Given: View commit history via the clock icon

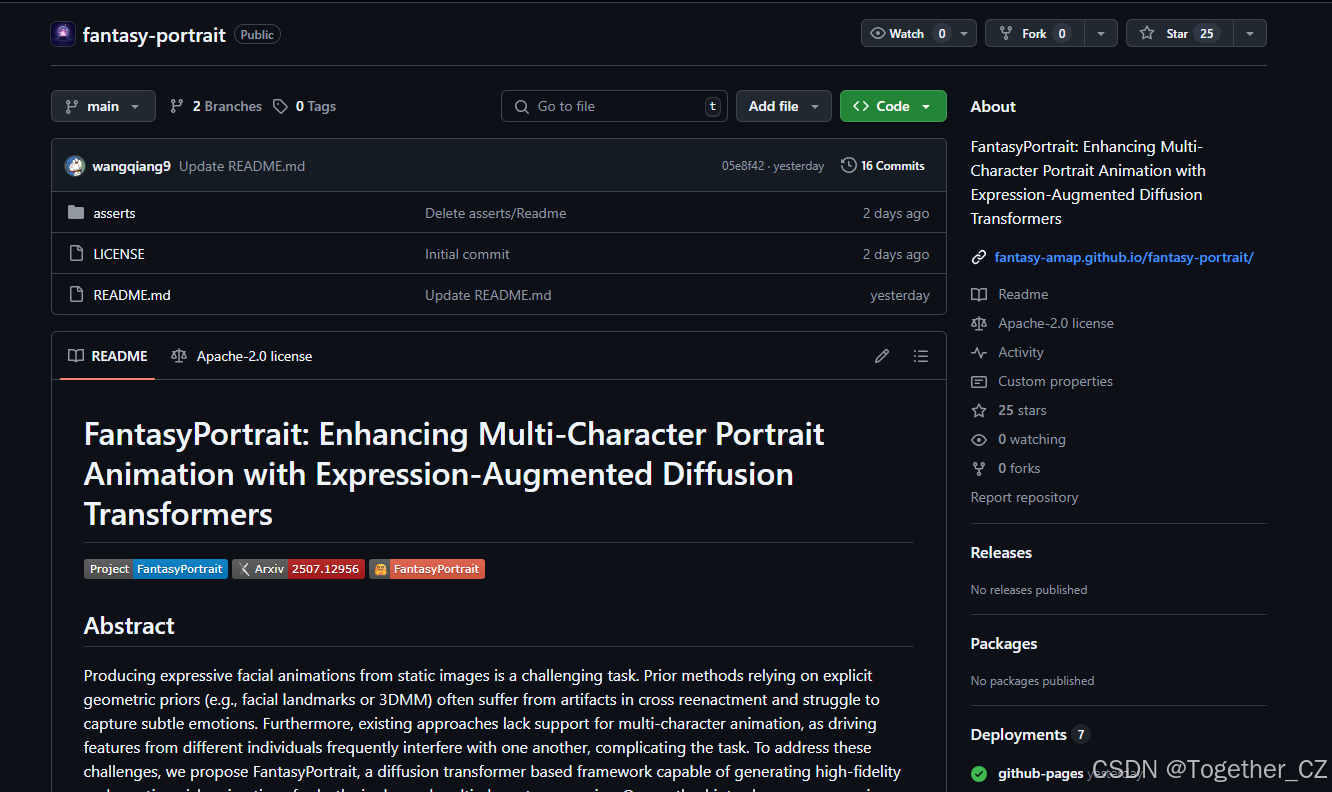Looking at the screenshot, I should pos(849,165).
